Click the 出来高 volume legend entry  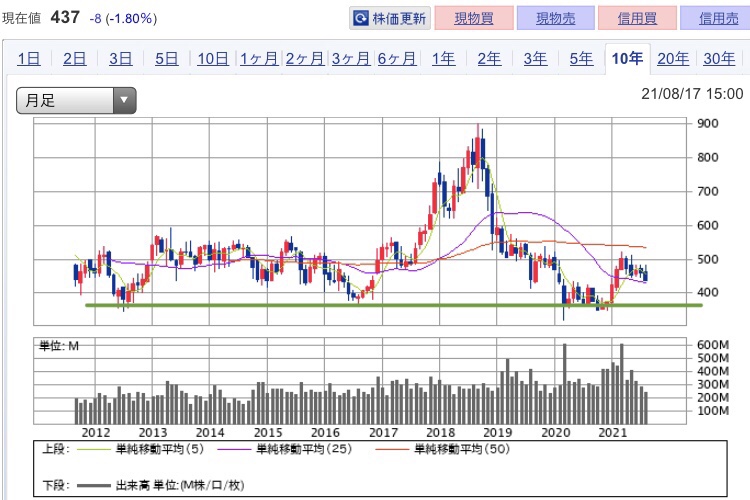[x=160, y=485]
